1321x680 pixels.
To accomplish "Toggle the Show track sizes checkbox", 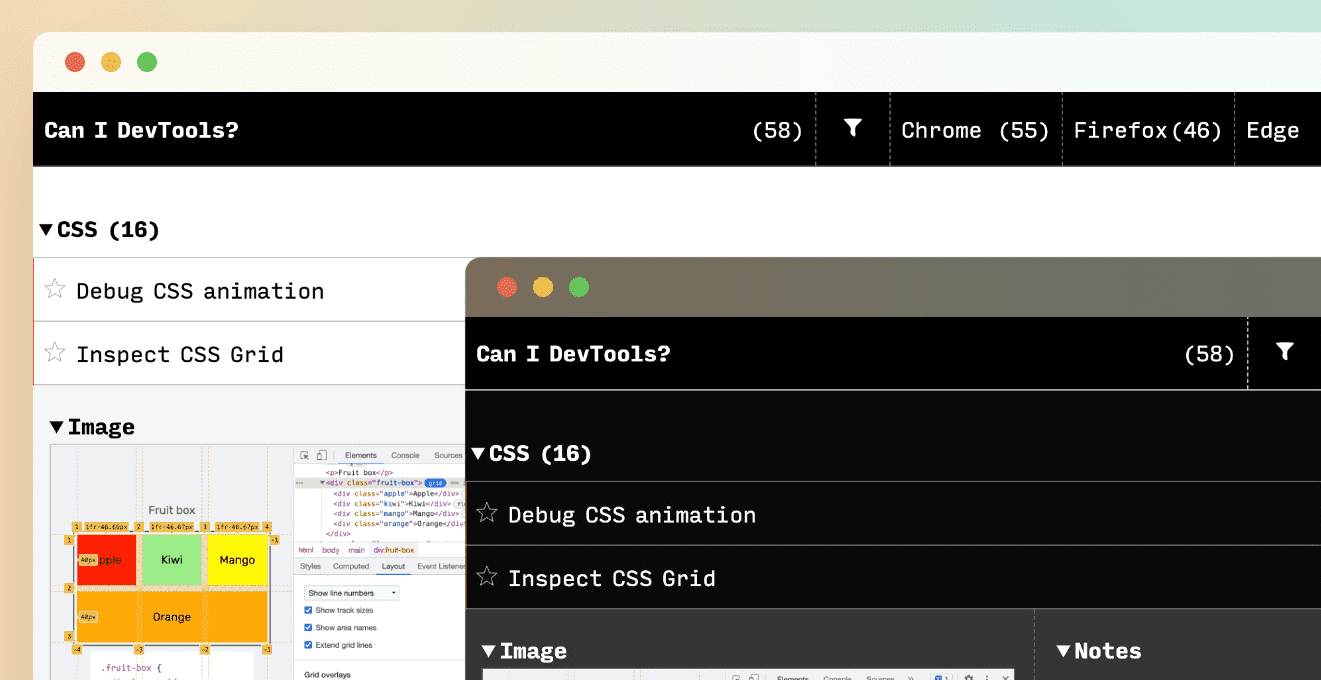I will pos(308,610).
